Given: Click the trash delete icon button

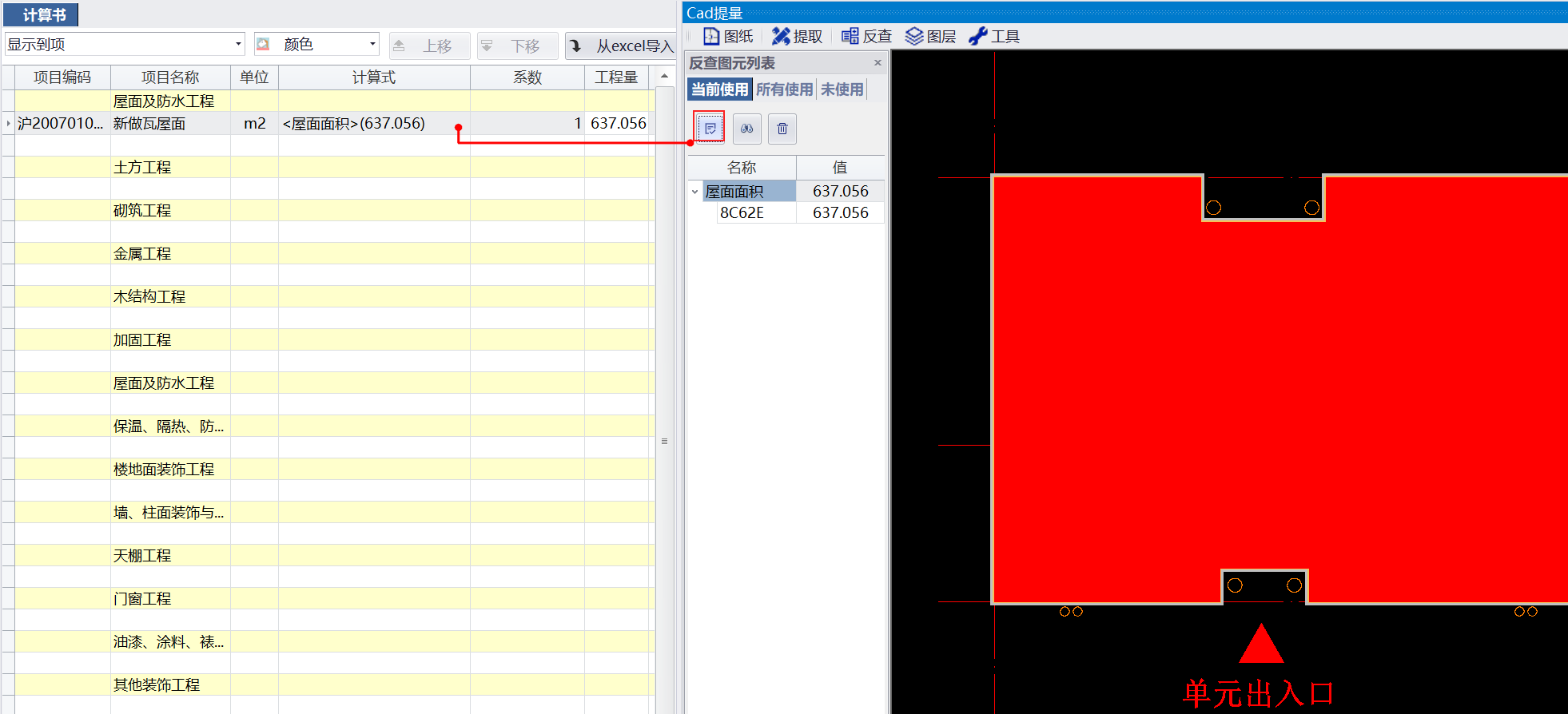Looking at the screenshot, I should point(782,128).
